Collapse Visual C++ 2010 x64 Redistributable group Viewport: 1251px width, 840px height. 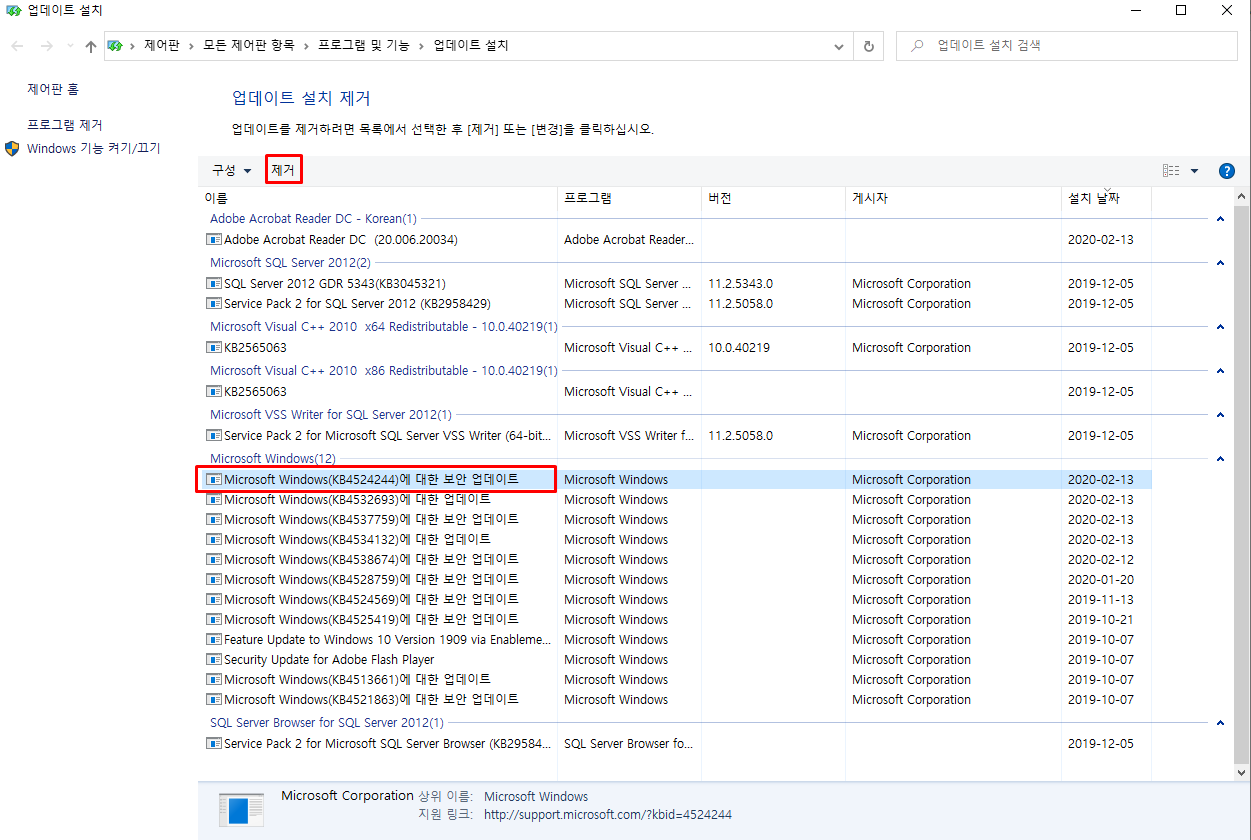(x=1220, y=327)
